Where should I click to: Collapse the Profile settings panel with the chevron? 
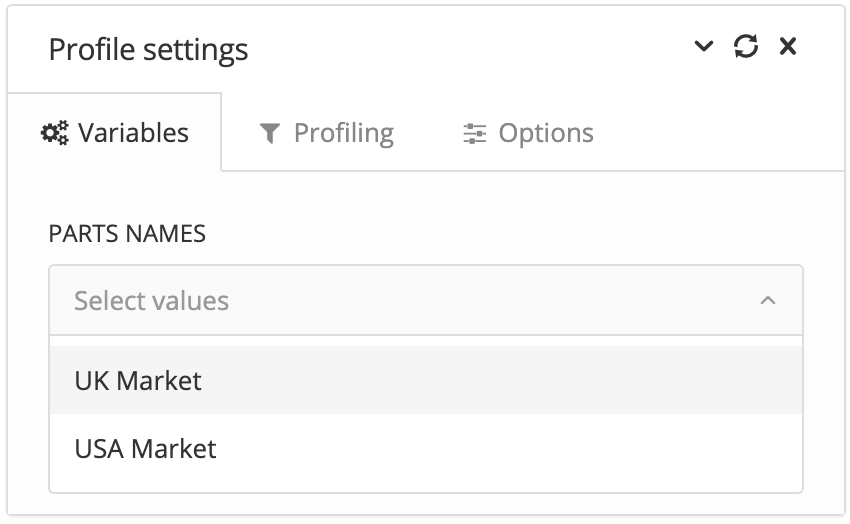pos(704,46)
